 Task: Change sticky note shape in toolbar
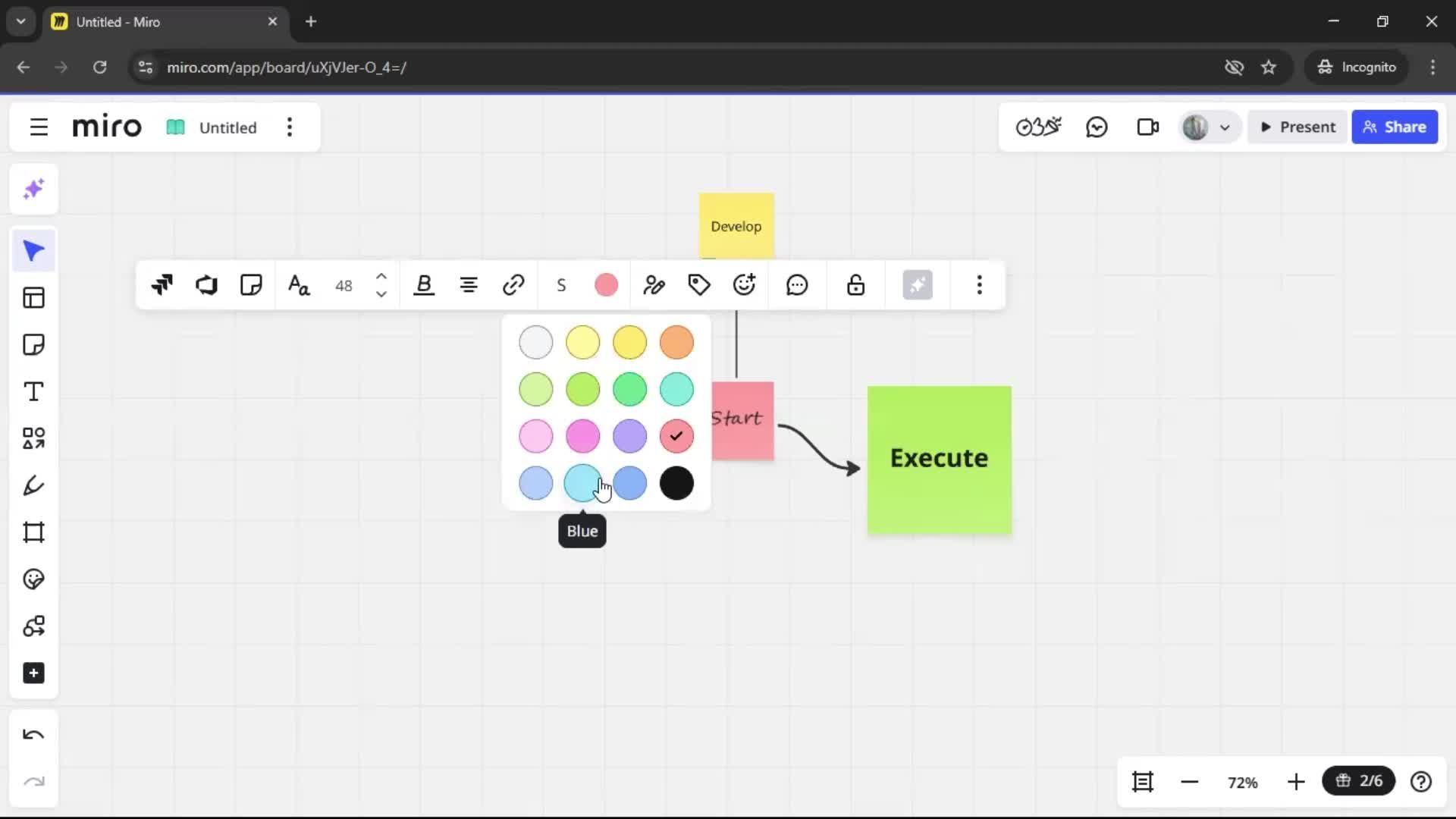(x=251, y=285)
